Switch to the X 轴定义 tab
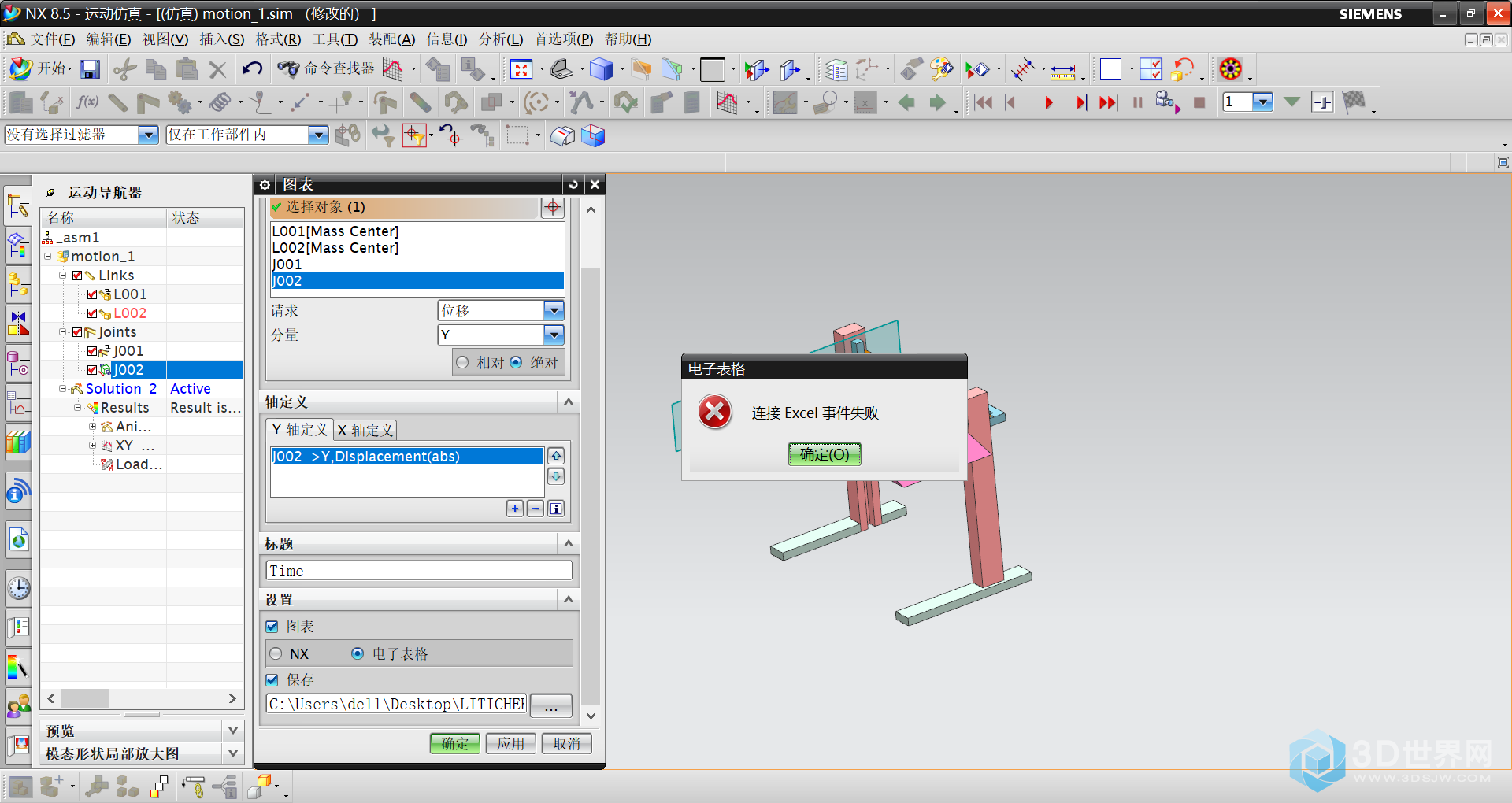Screen dimensions: 1512x803 pos(365,430)
